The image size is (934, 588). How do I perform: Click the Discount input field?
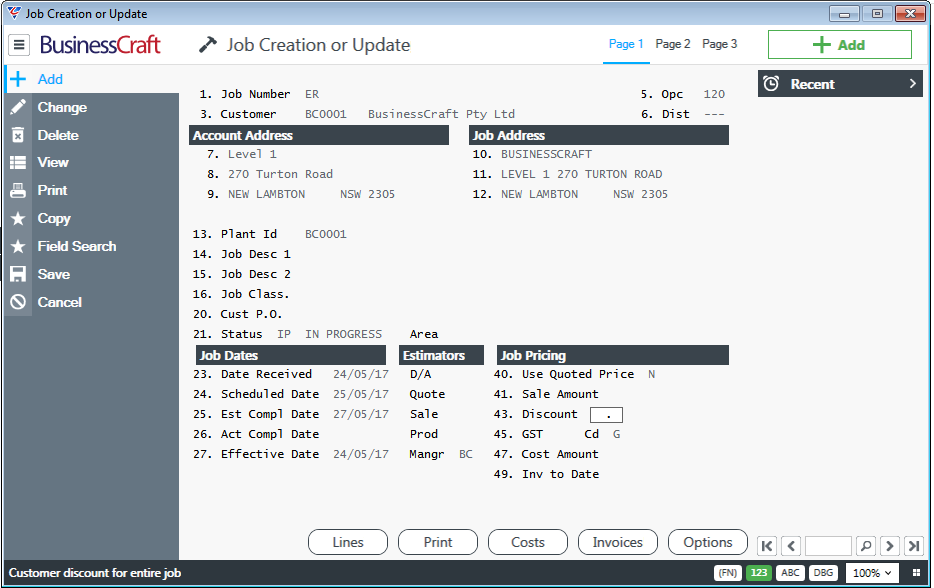[606, 415]
